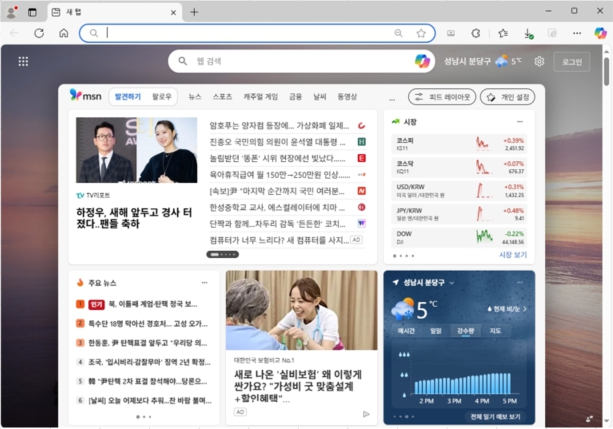Switch weather view to 강수량
Screen dimensions: 613x429
click(466, 331)
